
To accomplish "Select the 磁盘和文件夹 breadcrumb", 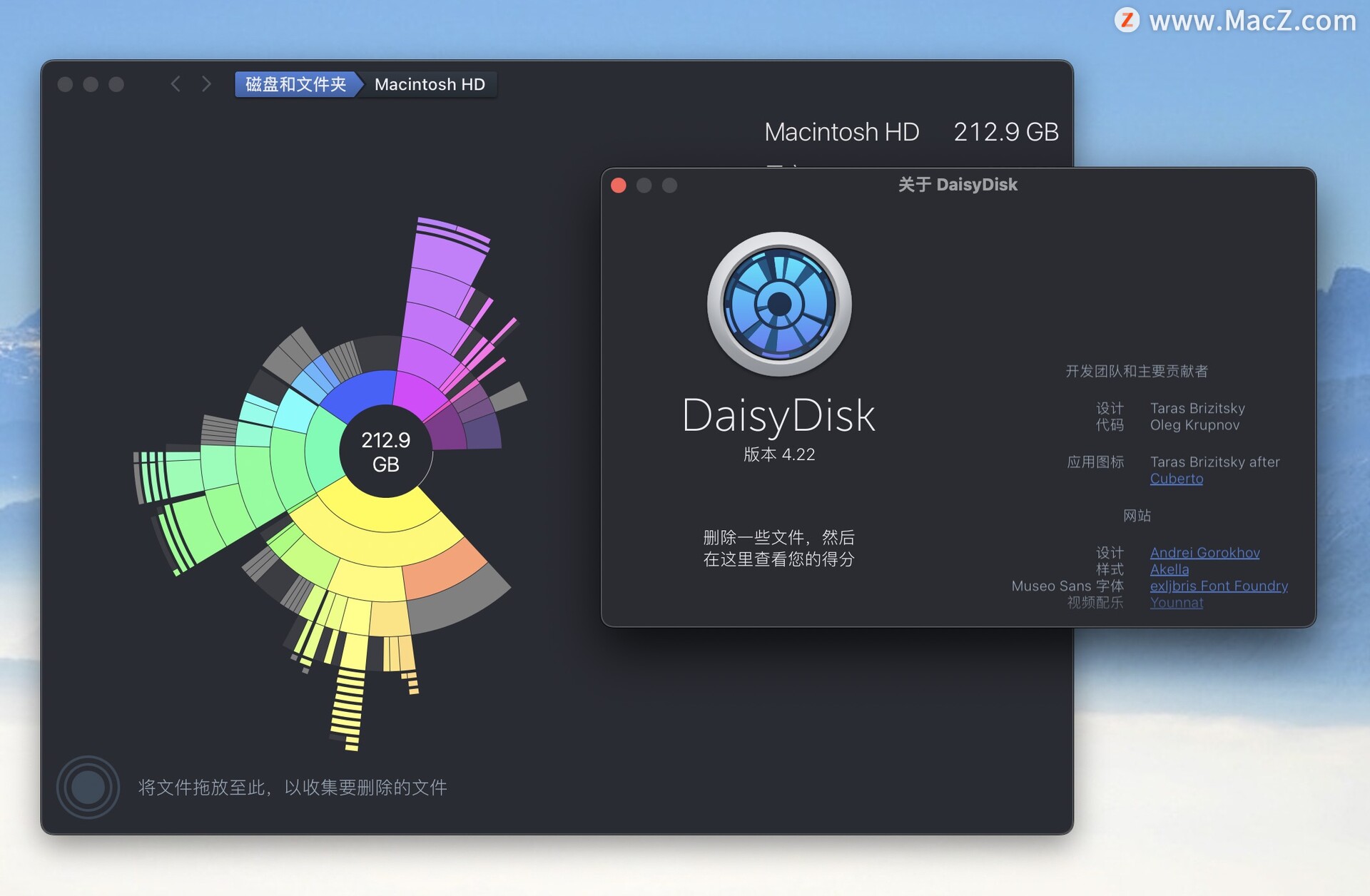I will [295, 84].
